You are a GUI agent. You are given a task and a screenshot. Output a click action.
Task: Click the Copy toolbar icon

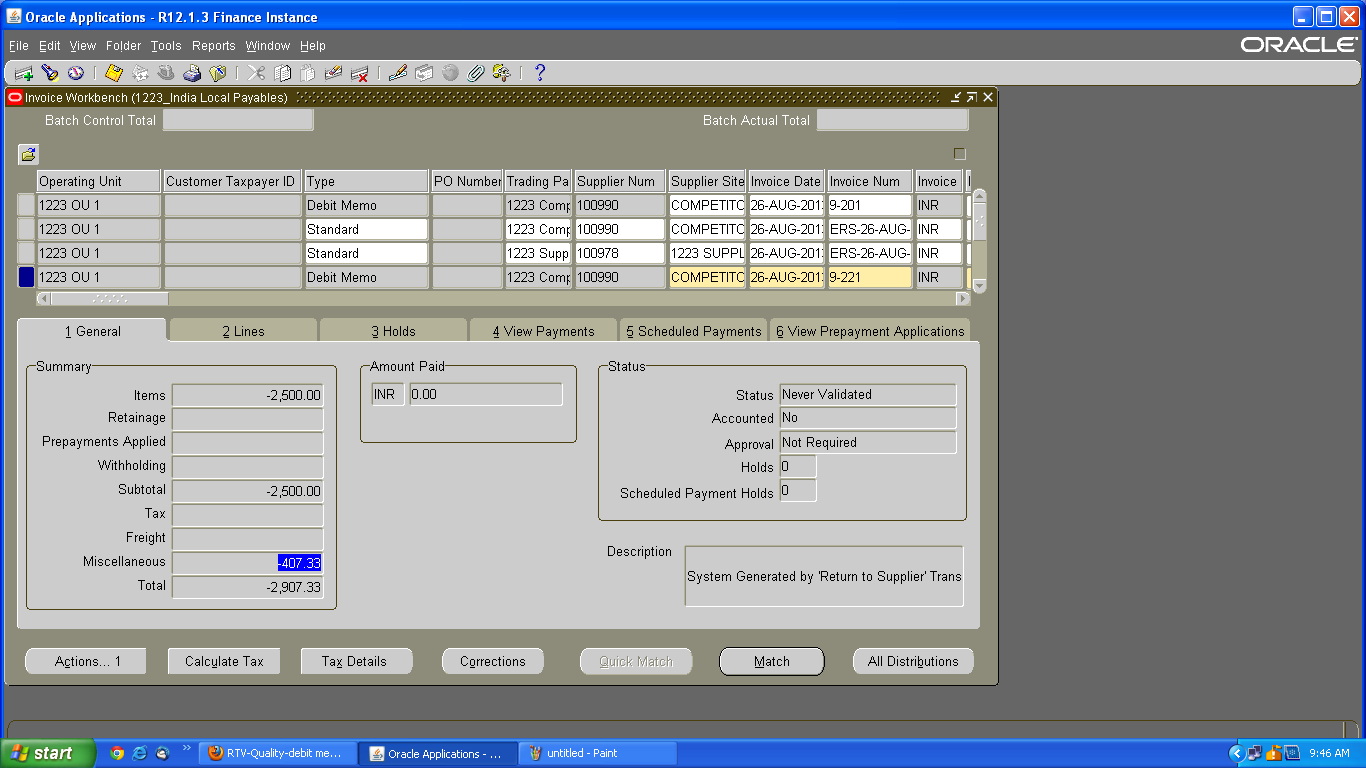[x=283, y=73]
